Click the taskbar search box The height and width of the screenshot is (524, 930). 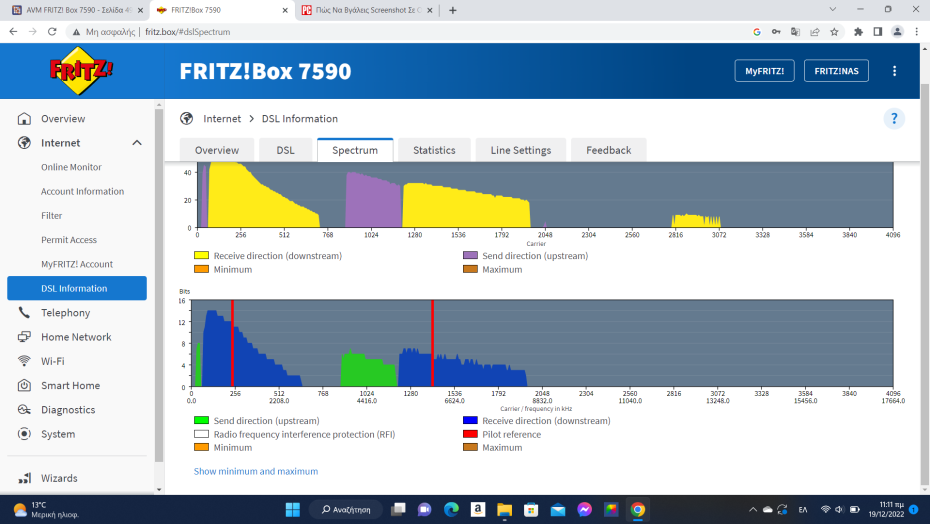346,510
